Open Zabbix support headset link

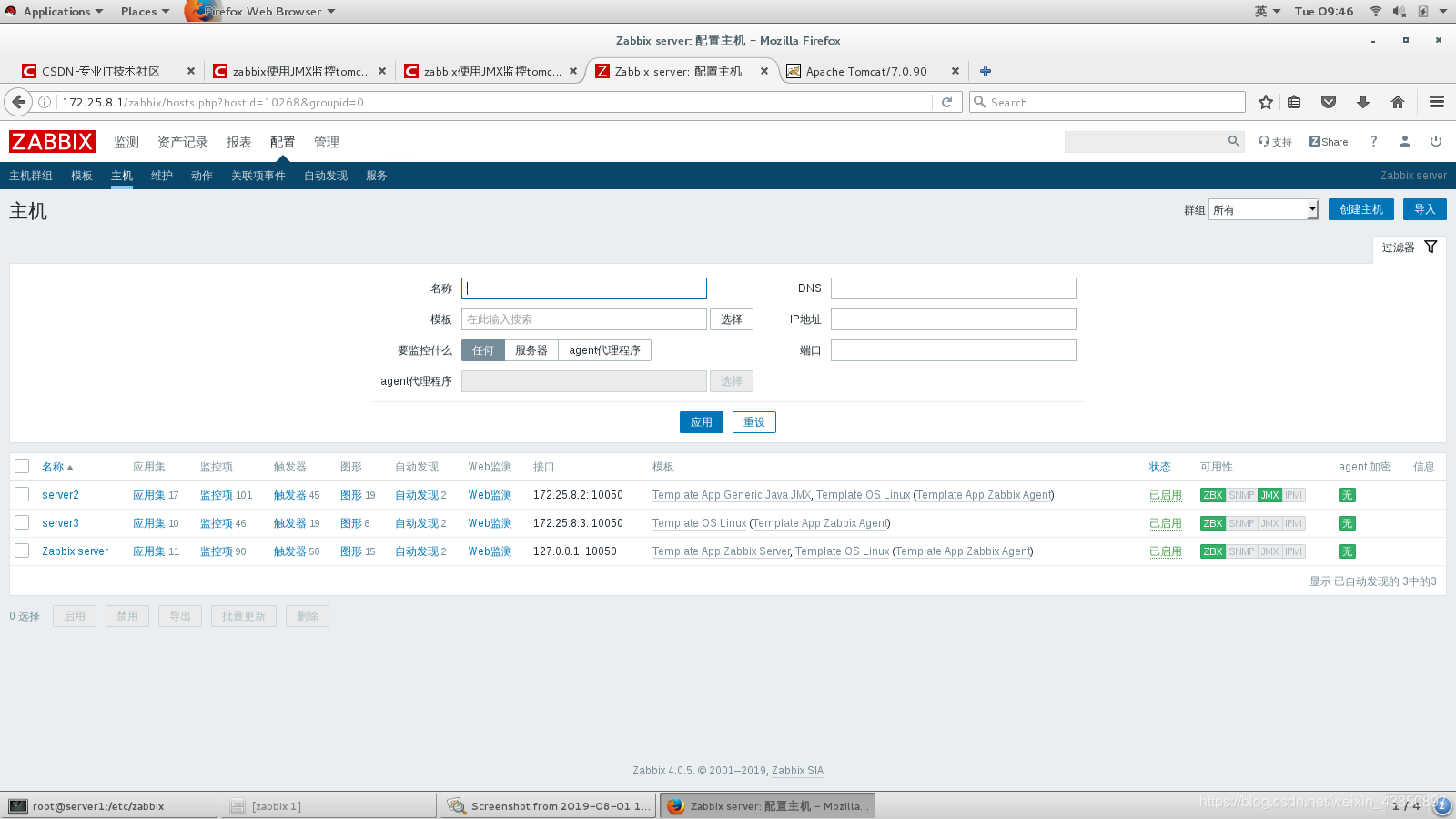(1275, 142)
